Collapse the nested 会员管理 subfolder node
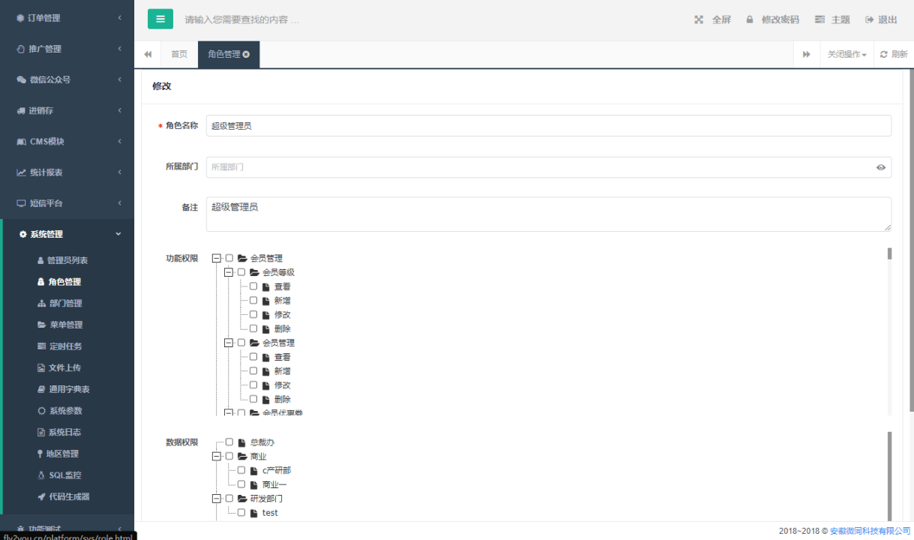Screen dimensions: 914x540 (x=228, y=343)
